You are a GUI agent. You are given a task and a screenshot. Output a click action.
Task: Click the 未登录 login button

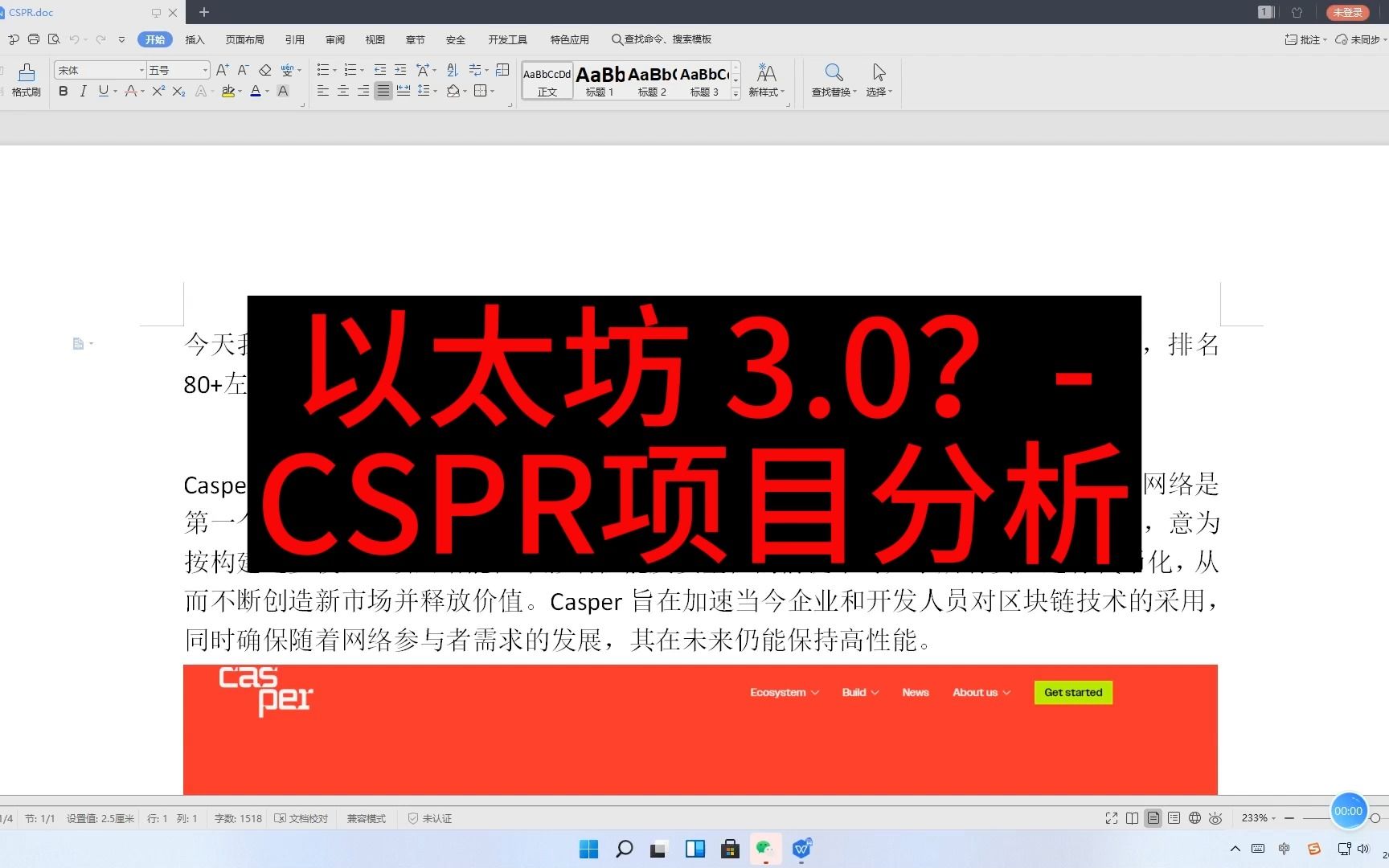(x=1347, y=12)
